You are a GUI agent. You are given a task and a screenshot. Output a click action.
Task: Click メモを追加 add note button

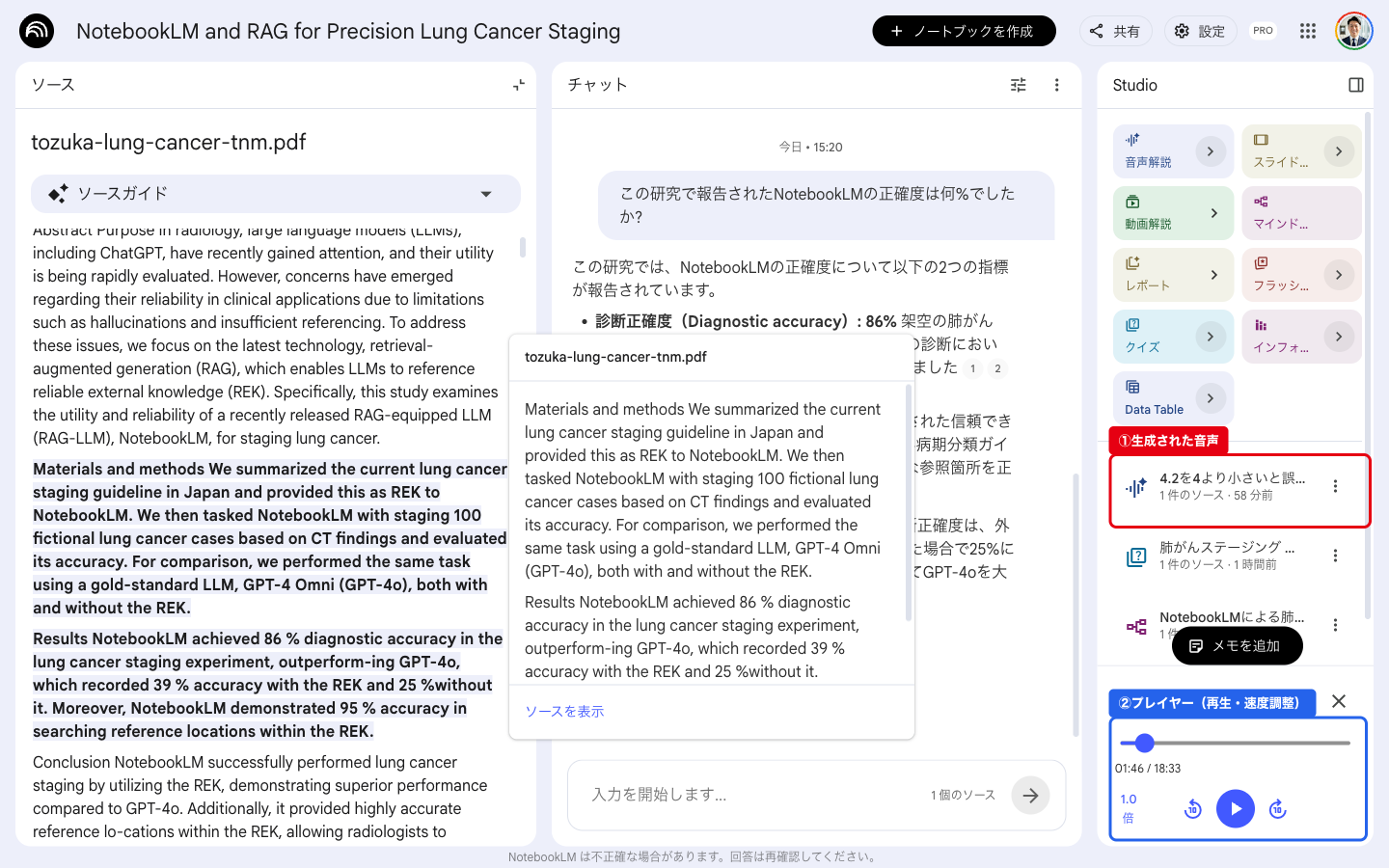[x=1237, y=646]
